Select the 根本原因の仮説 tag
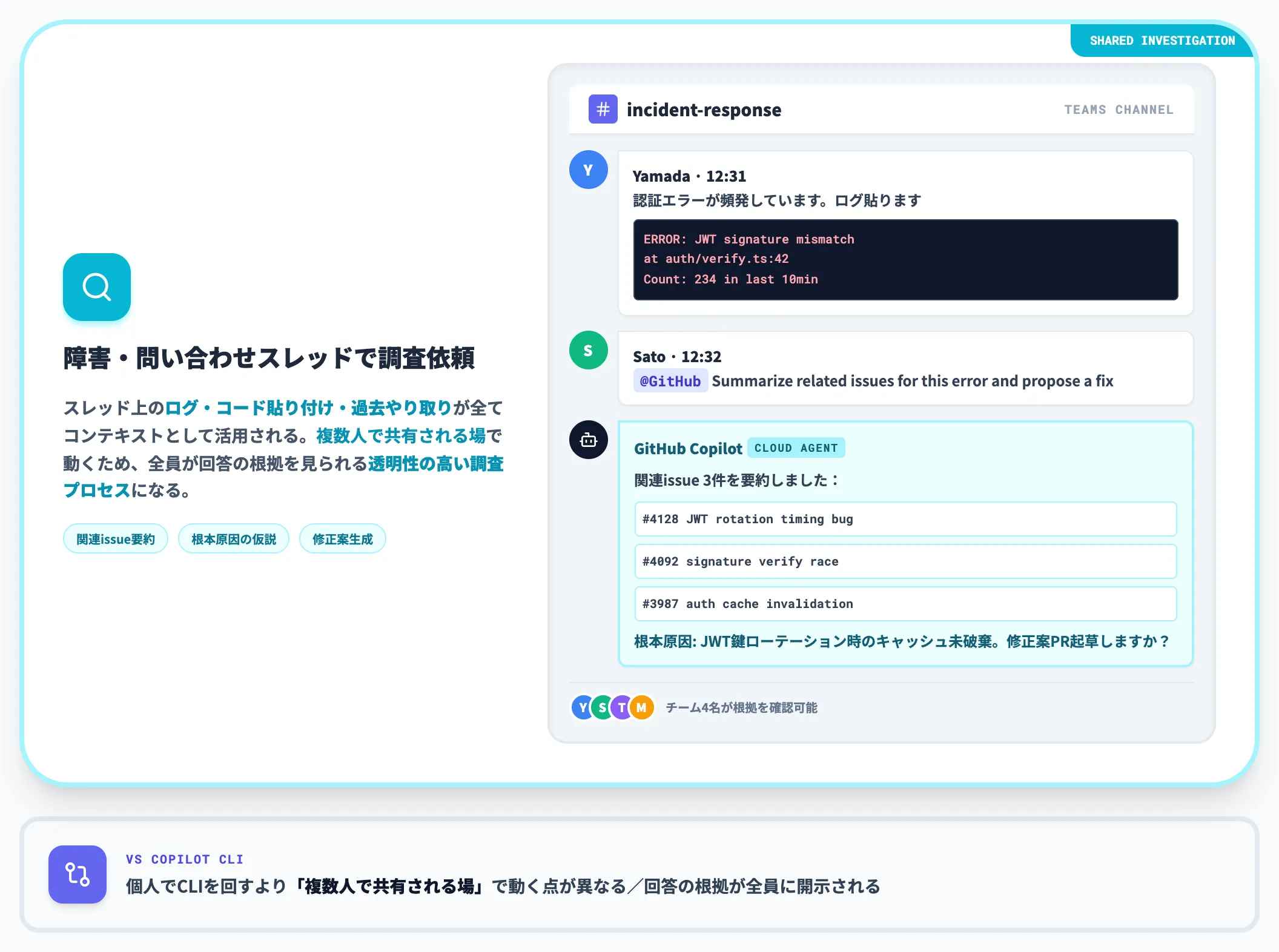 point(234,538)
